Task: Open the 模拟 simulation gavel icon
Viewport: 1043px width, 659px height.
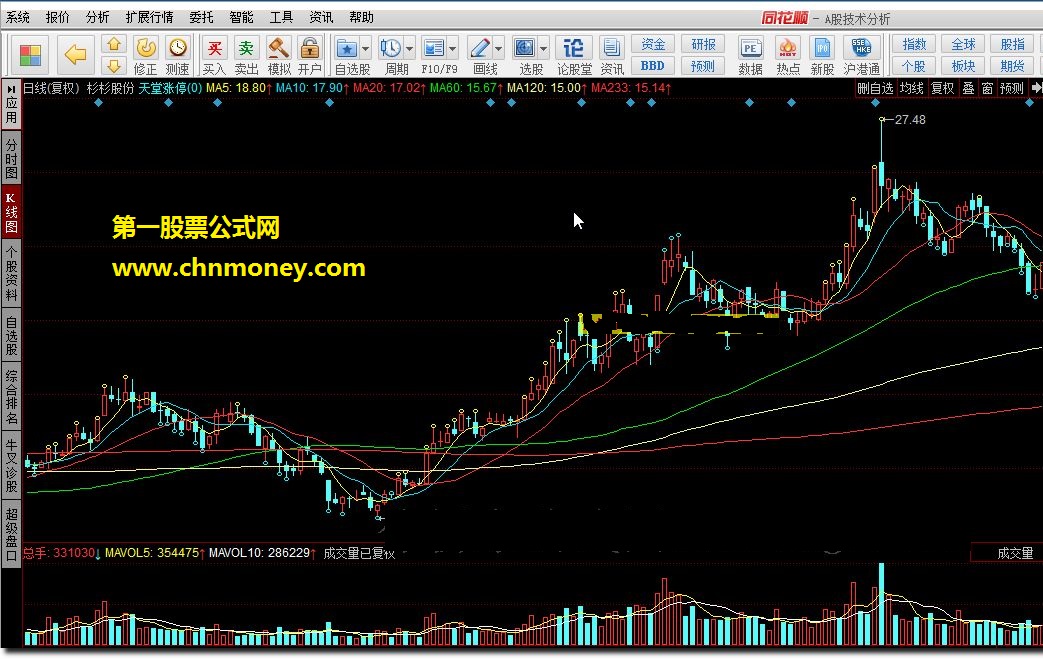Action: pos(279,55)
